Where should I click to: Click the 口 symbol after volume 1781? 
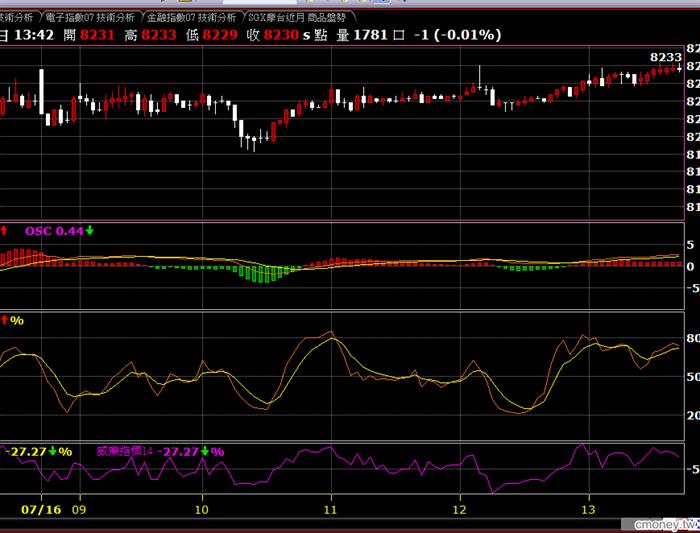tap(399, 35)
